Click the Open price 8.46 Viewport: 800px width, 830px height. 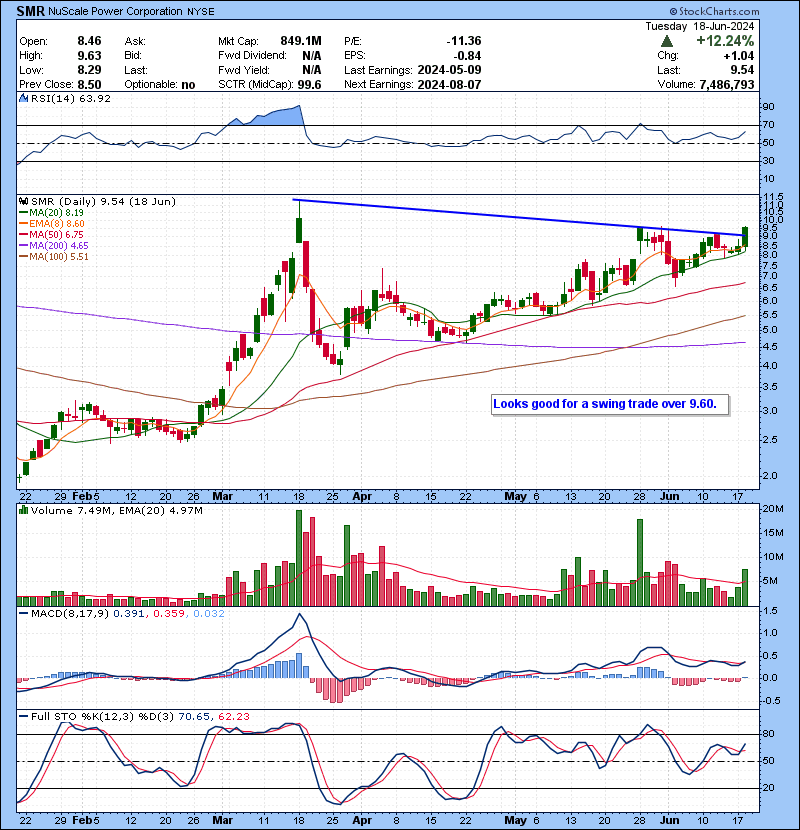click(x=89, y=41)
